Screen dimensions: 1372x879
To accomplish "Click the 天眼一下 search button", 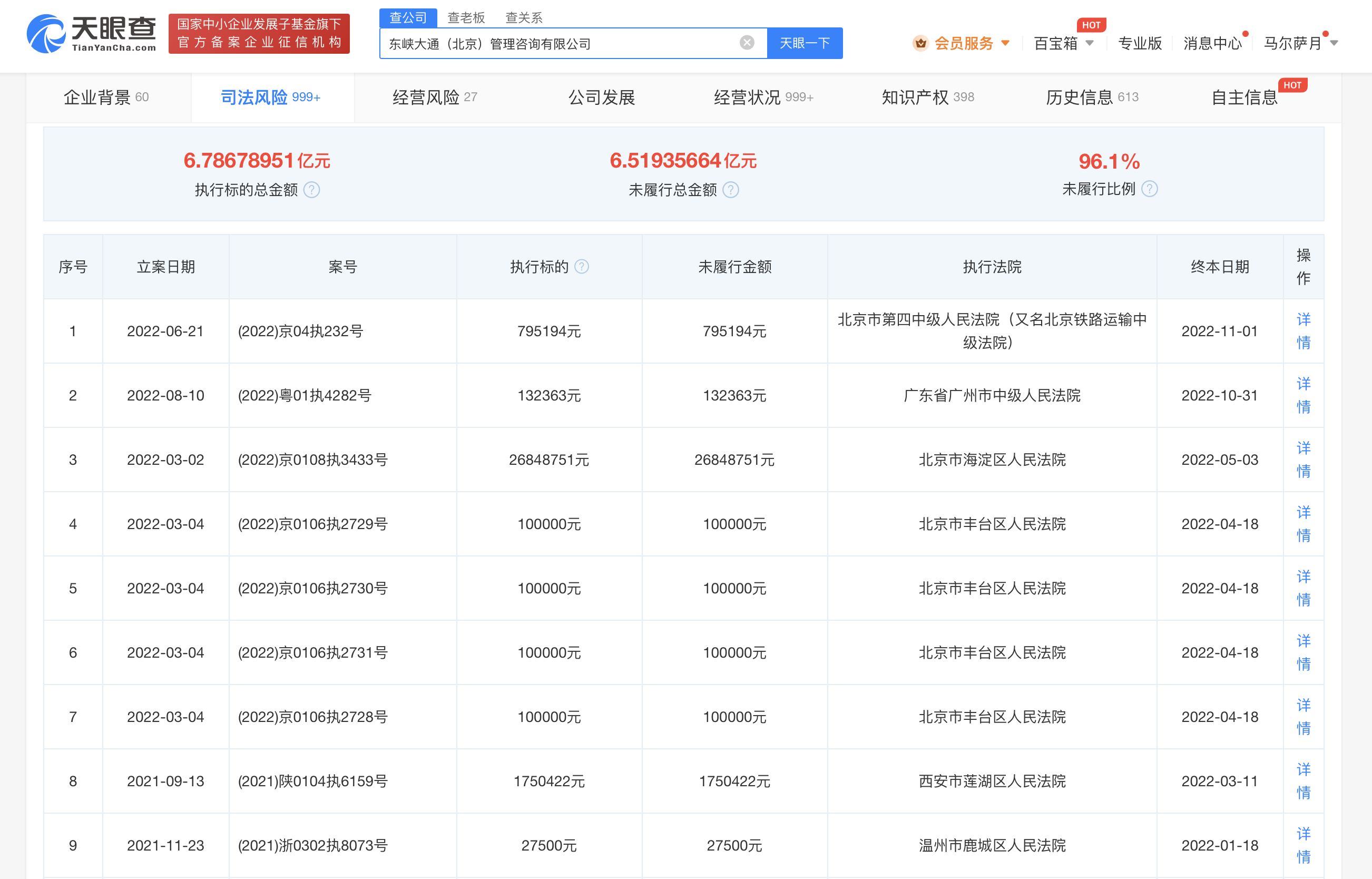I will (804, 42).
